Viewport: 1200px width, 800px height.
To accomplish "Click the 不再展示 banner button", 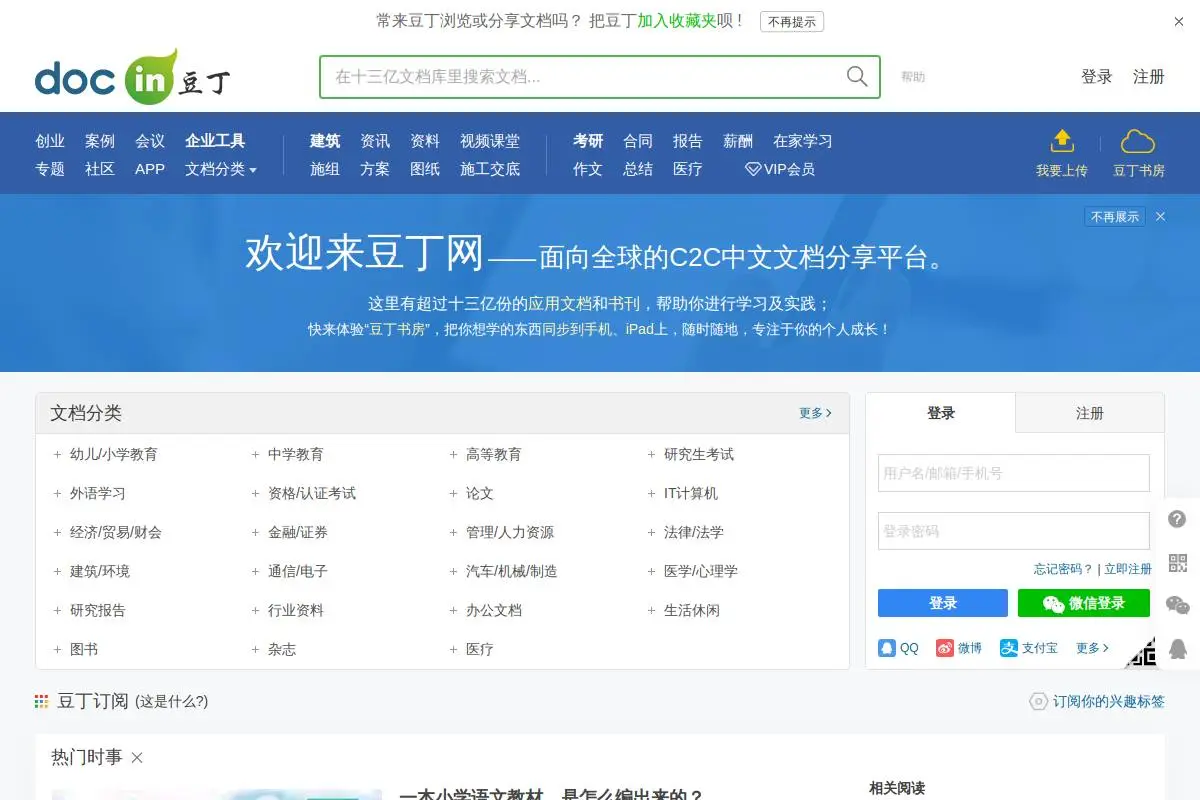I will pos(1115,217).
